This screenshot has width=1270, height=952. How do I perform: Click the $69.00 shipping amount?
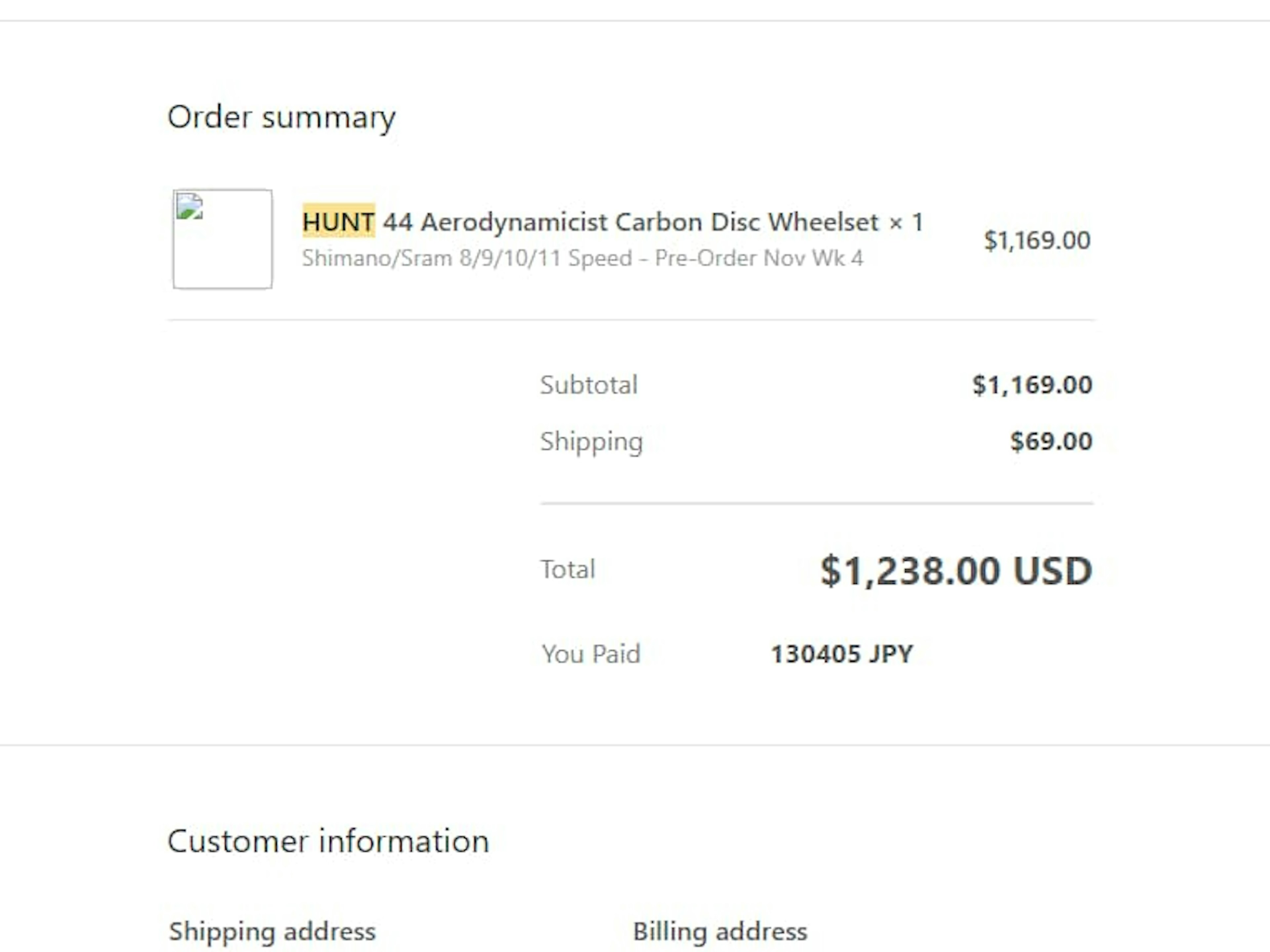(x=1051, y=441)
